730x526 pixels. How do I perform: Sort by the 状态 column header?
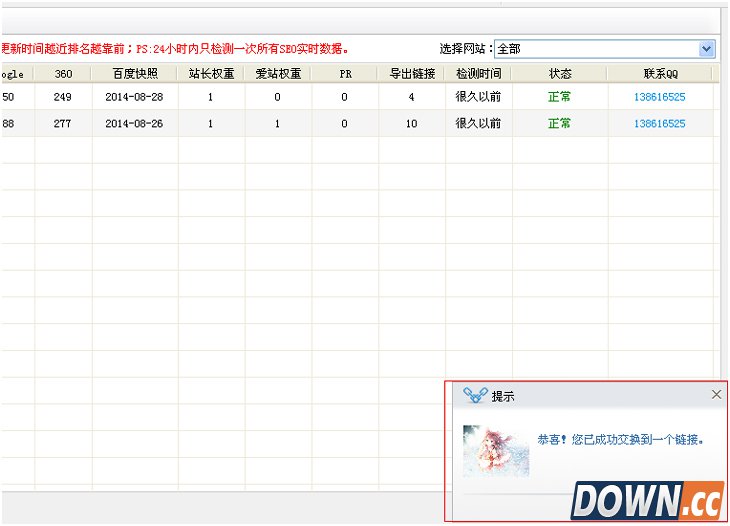tap(559, 73)
